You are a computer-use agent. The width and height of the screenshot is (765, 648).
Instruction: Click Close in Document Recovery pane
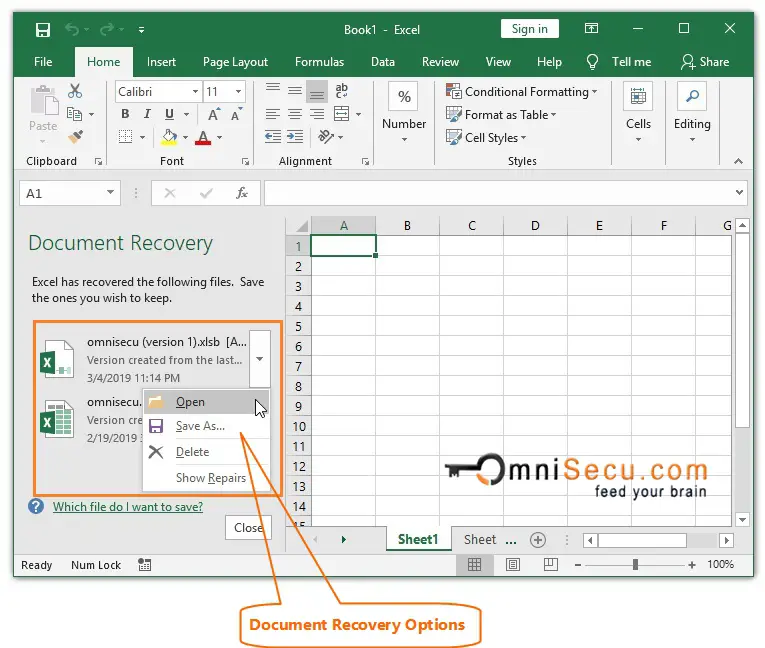248,528
